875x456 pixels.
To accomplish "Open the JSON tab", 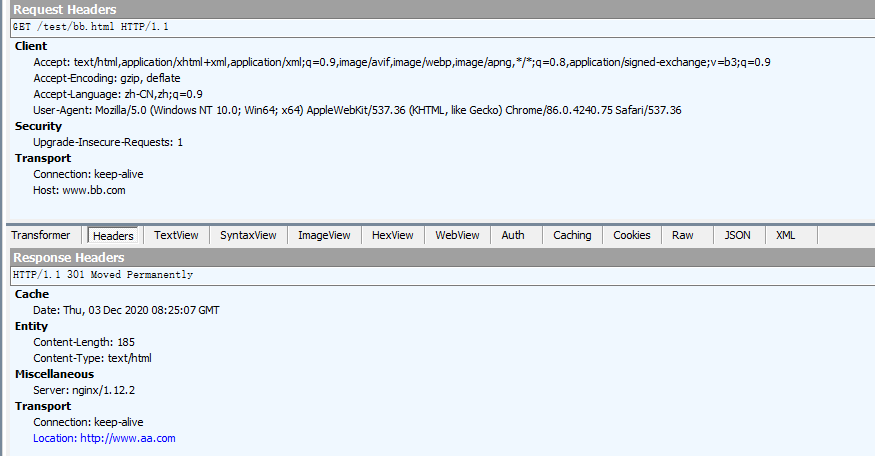I will pyautogui.click(x=738, y=236).
